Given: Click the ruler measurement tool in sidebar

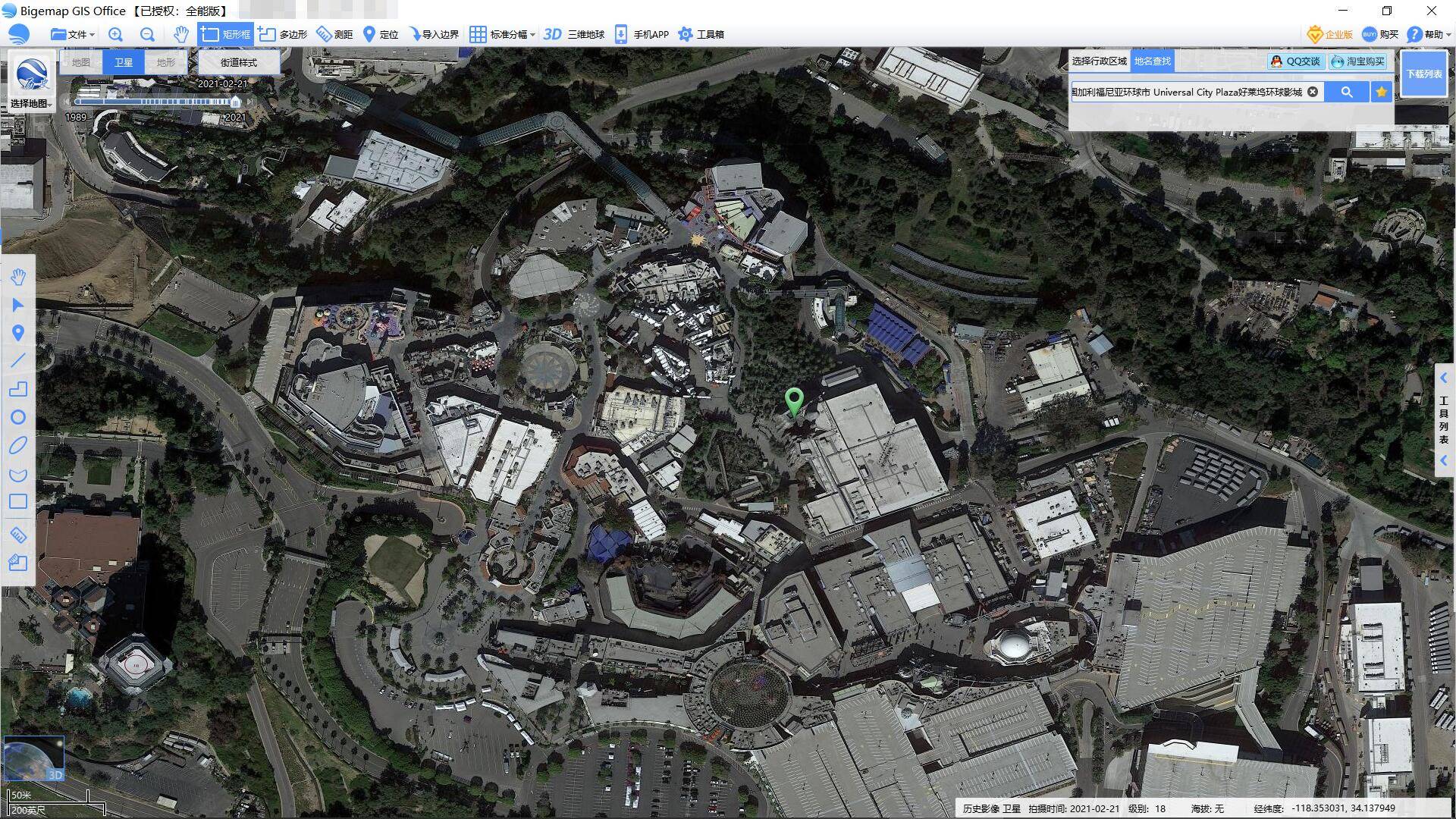Looking at the screenshot, I should [18, 535].
